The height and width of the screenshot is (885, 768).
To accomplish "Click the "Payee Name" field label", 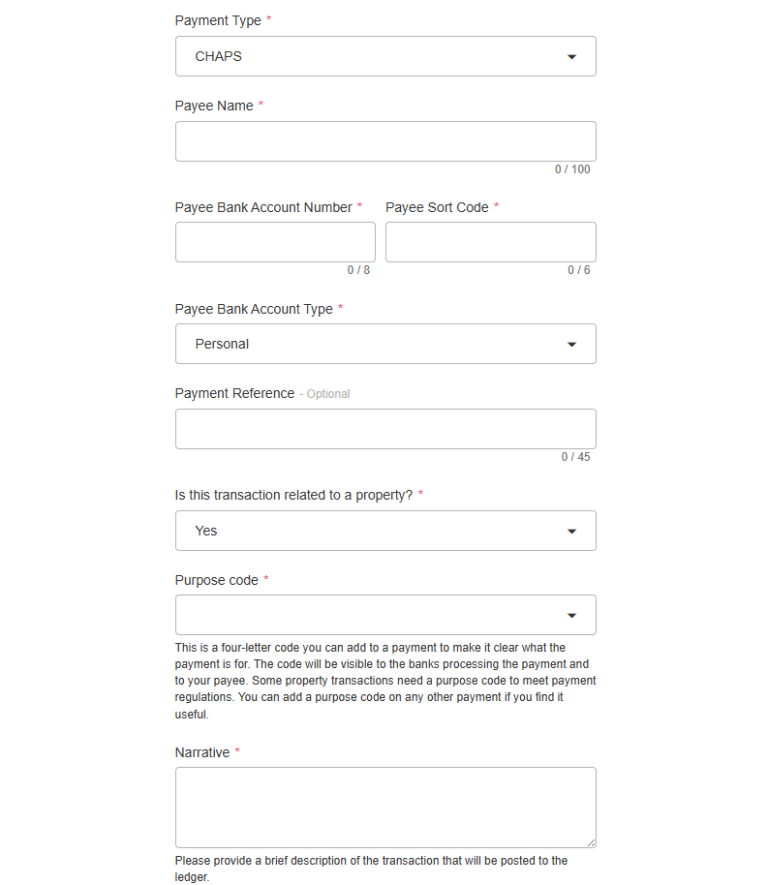I will 214,106.
